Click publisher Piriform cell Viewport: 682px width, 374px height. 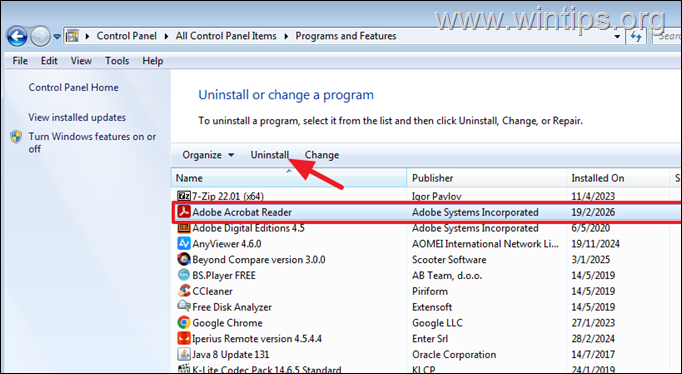[x=430, y=291]
